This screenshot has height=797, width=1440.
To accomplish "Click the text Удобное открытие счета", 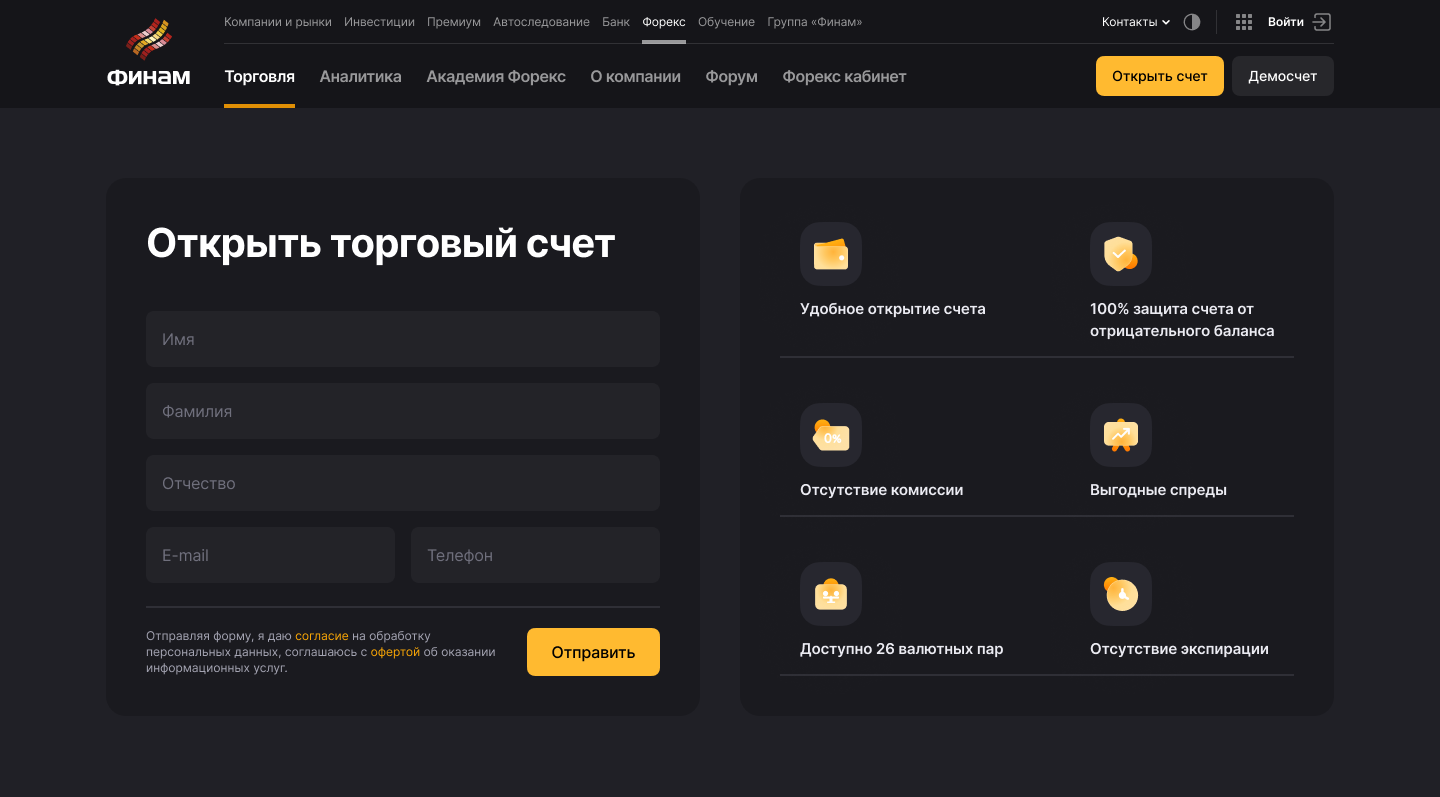I will pyautogui.click(x=893, y=309).
